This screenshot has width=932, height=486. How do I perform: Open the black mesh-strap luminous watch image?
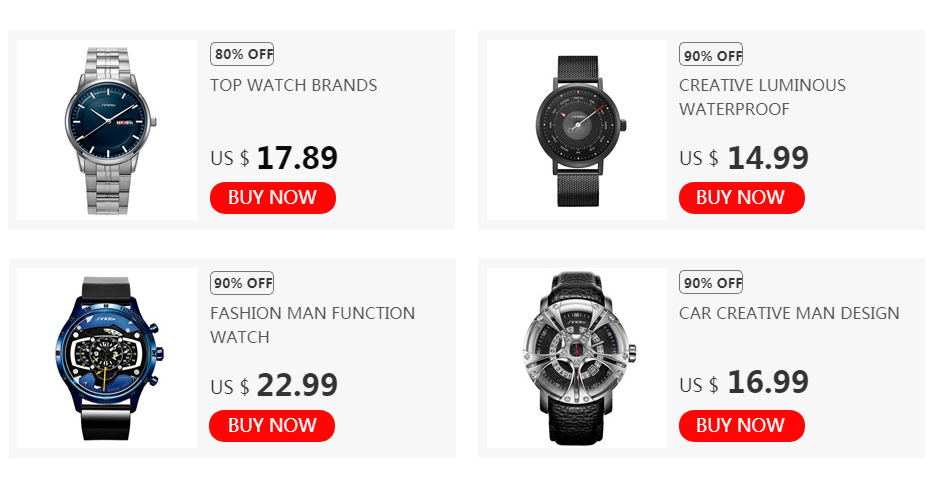coord(577,130)
